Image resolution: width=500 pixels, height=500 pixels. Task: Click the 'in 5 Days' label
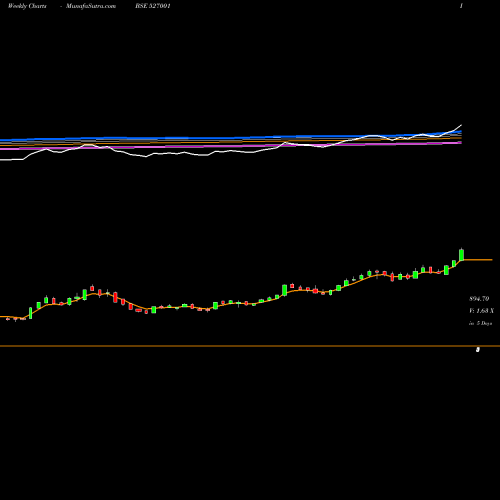(480, 323)
